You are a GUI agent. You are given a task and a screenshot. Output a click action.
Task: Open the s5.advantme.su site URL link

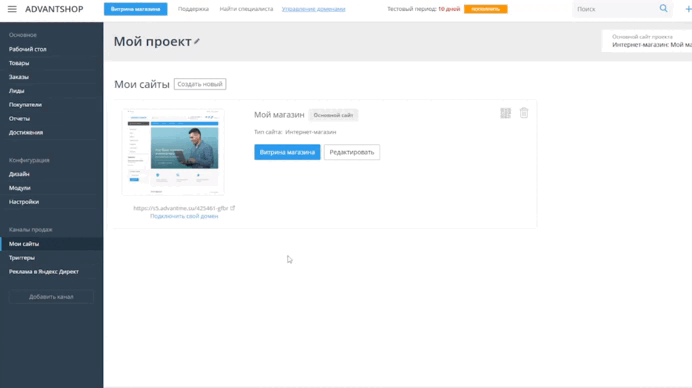click(x=181, y=208)
